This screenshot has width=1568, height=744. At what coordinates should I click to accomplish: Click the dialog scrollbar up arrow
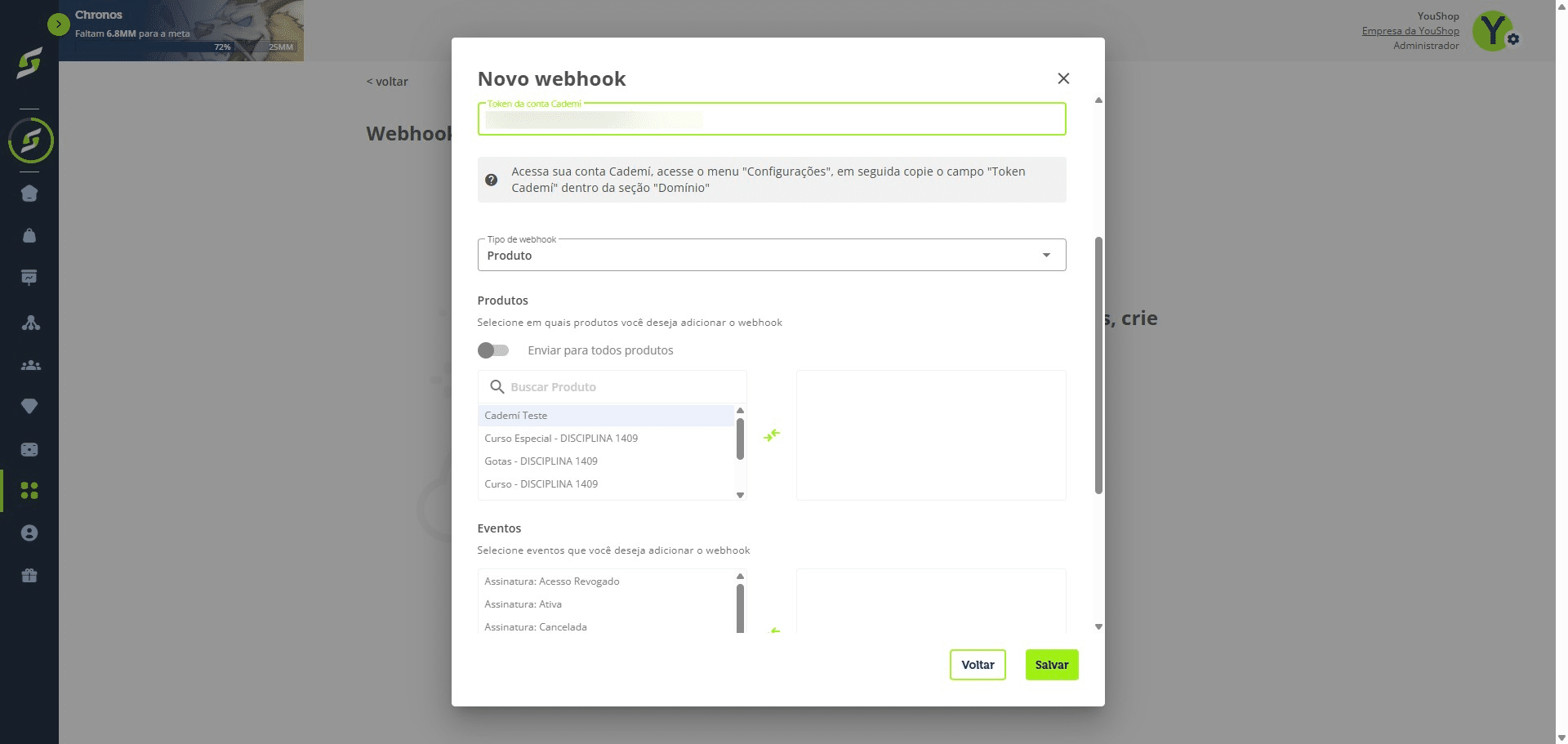1098,100
